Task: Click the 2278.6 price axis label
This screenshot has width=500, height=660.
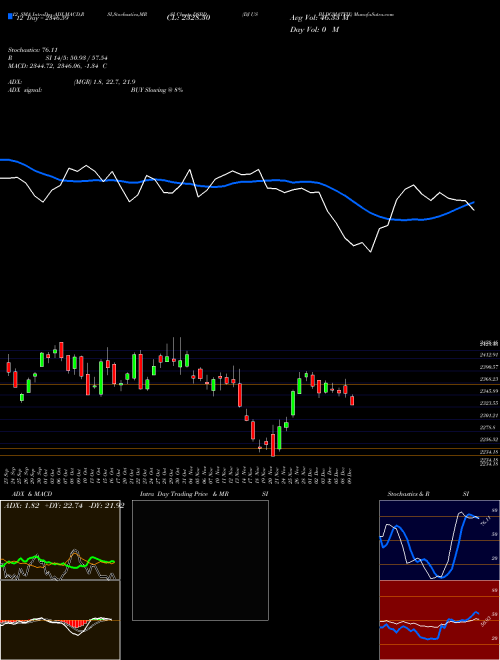Action: (488, 427)
